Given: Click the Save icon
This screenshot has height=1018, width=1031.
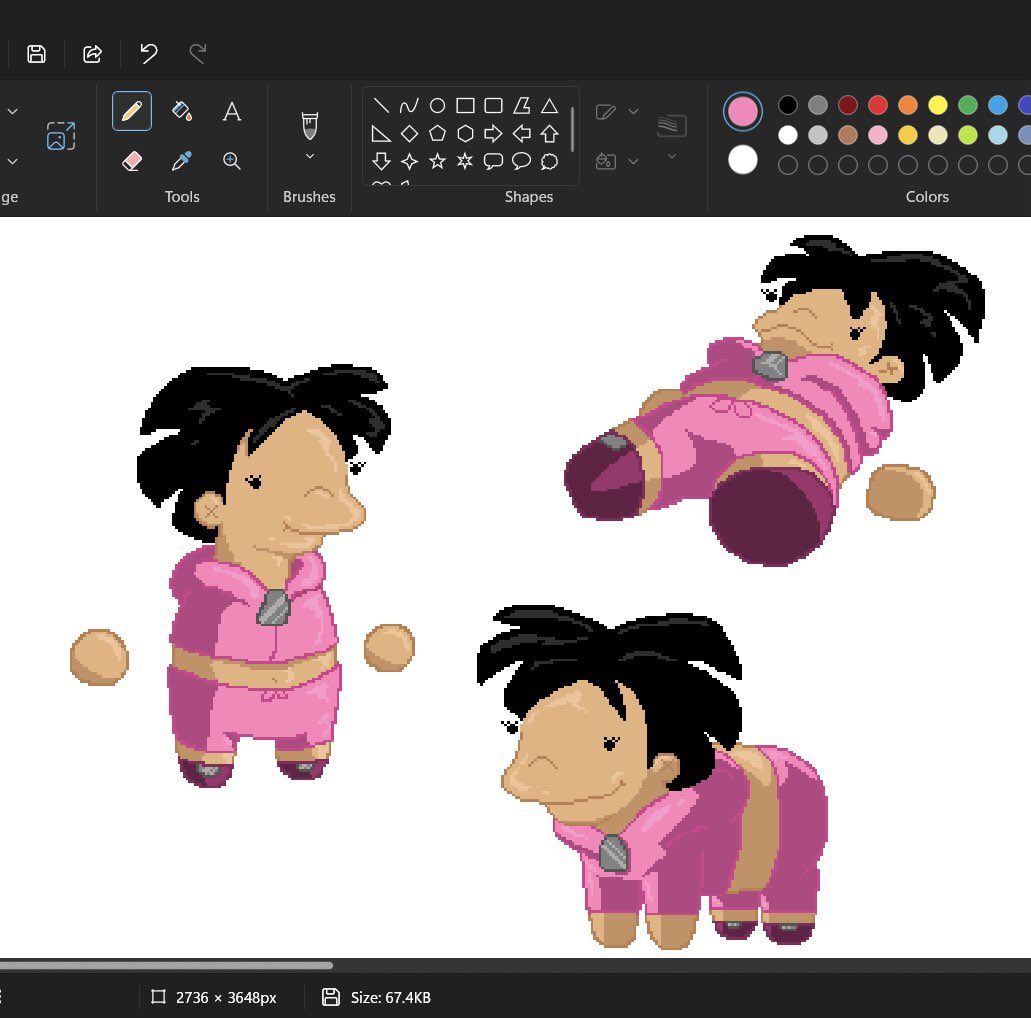Looking at the screenshot, I should tap(36, 53).
